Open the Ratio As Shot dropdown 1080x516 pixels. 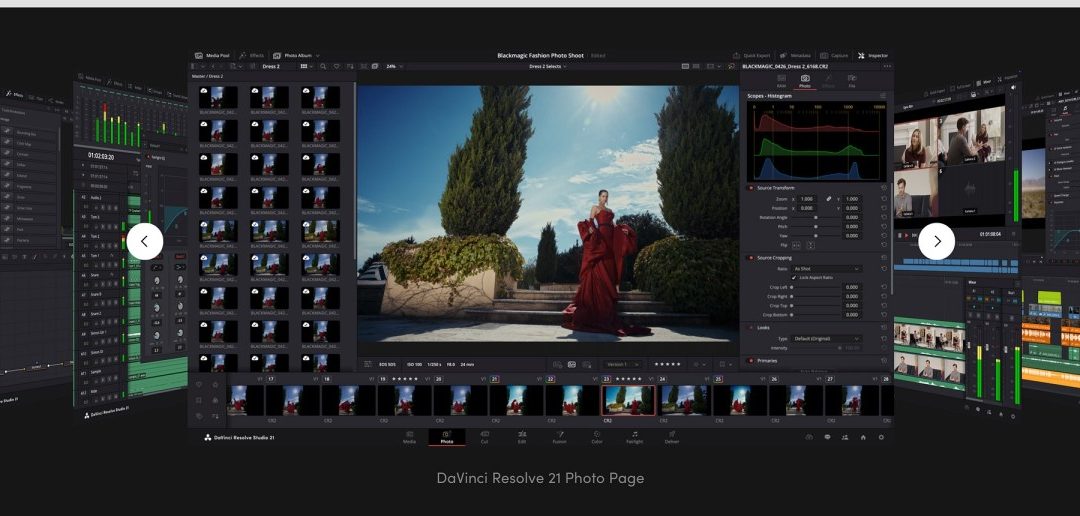click(x=827, y=269)
